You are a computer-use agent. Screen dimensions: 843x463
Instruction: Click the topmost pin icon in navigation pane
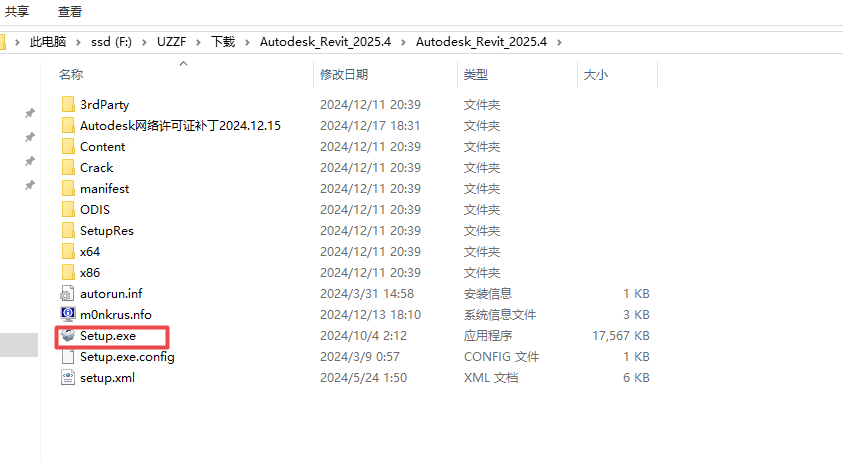point(30,113)
